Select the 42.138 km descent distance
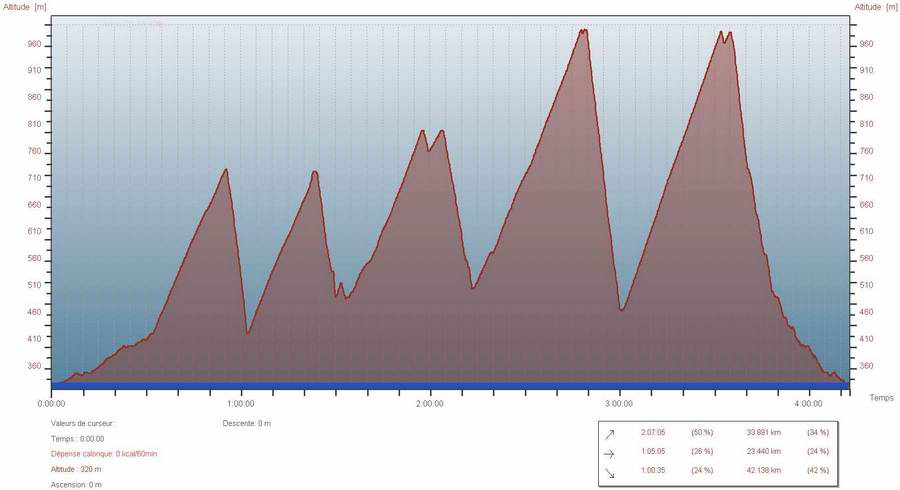Viewport: 900px width, 490px height. pos(764,471)
